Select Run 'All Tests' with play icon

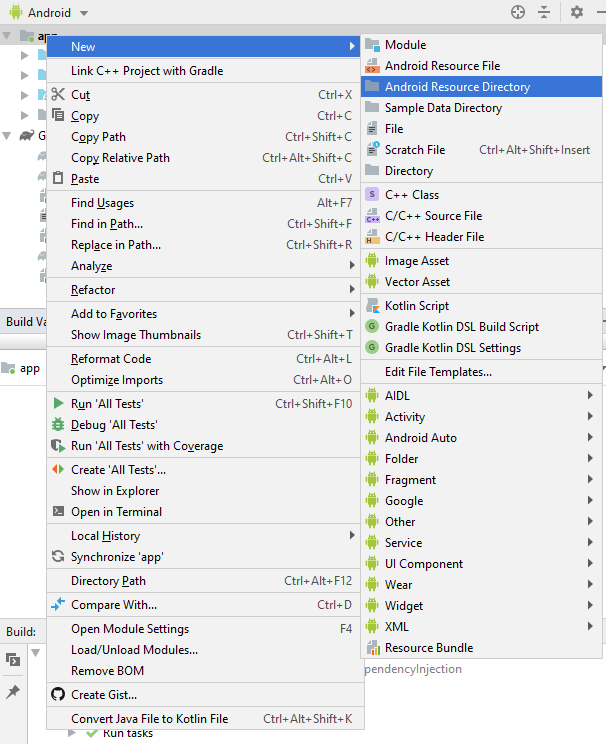pos(107,404)
